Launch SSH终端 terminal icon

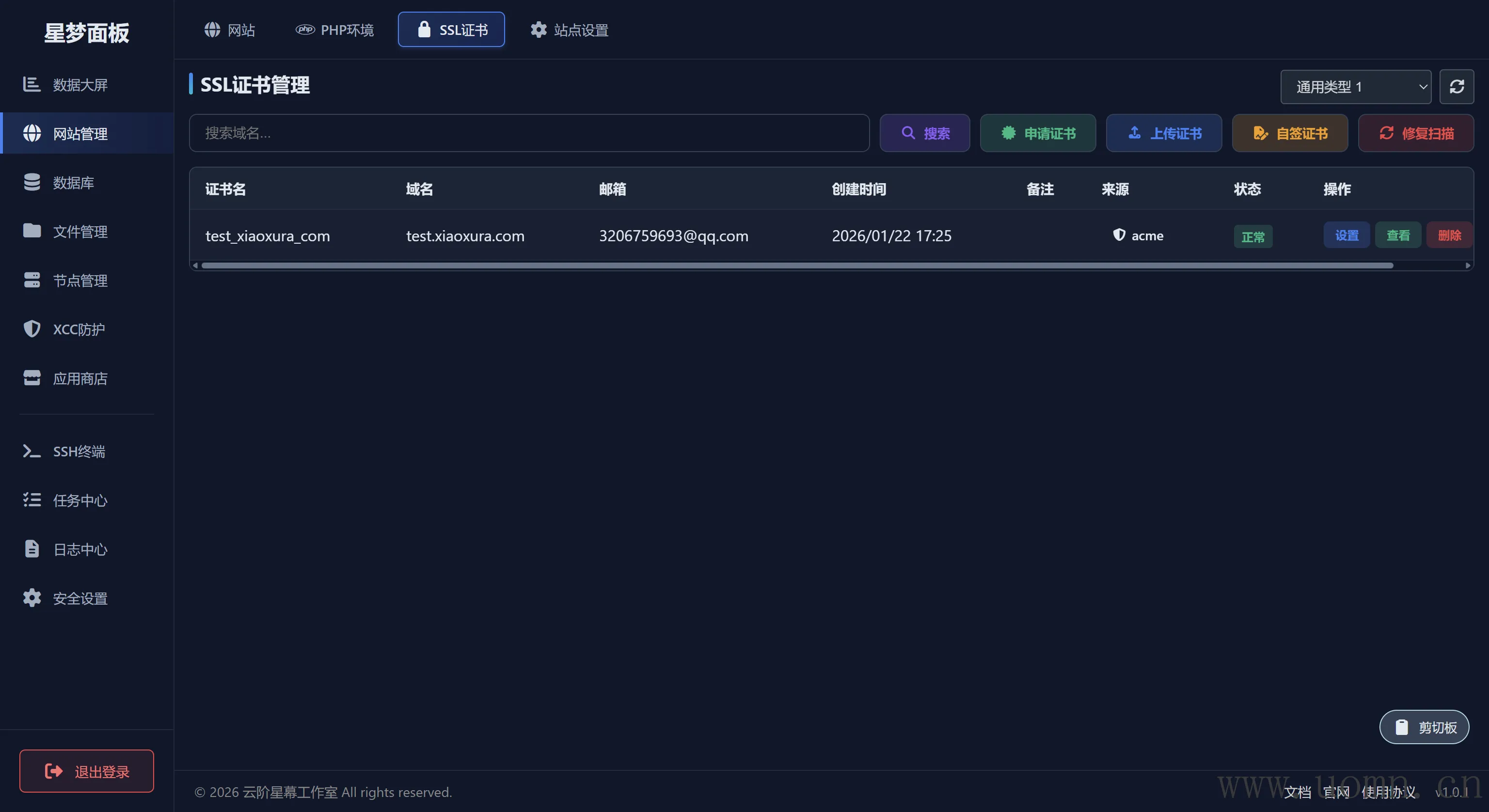click(x=32, y=451)
